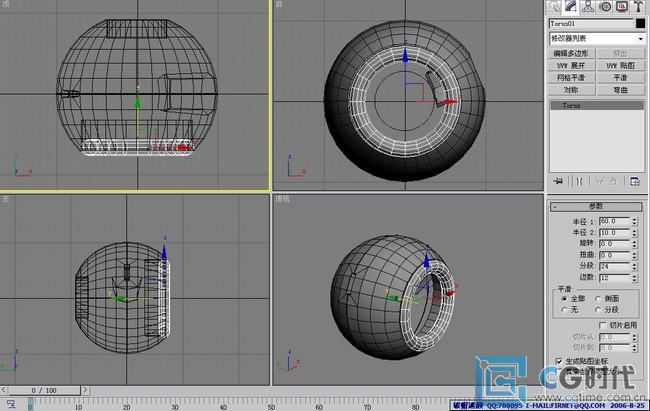Image resolution: width=650 pixels, height=411 pixels.
Task: Select the 全部 smoothing radio button
Action: (564, 299)
